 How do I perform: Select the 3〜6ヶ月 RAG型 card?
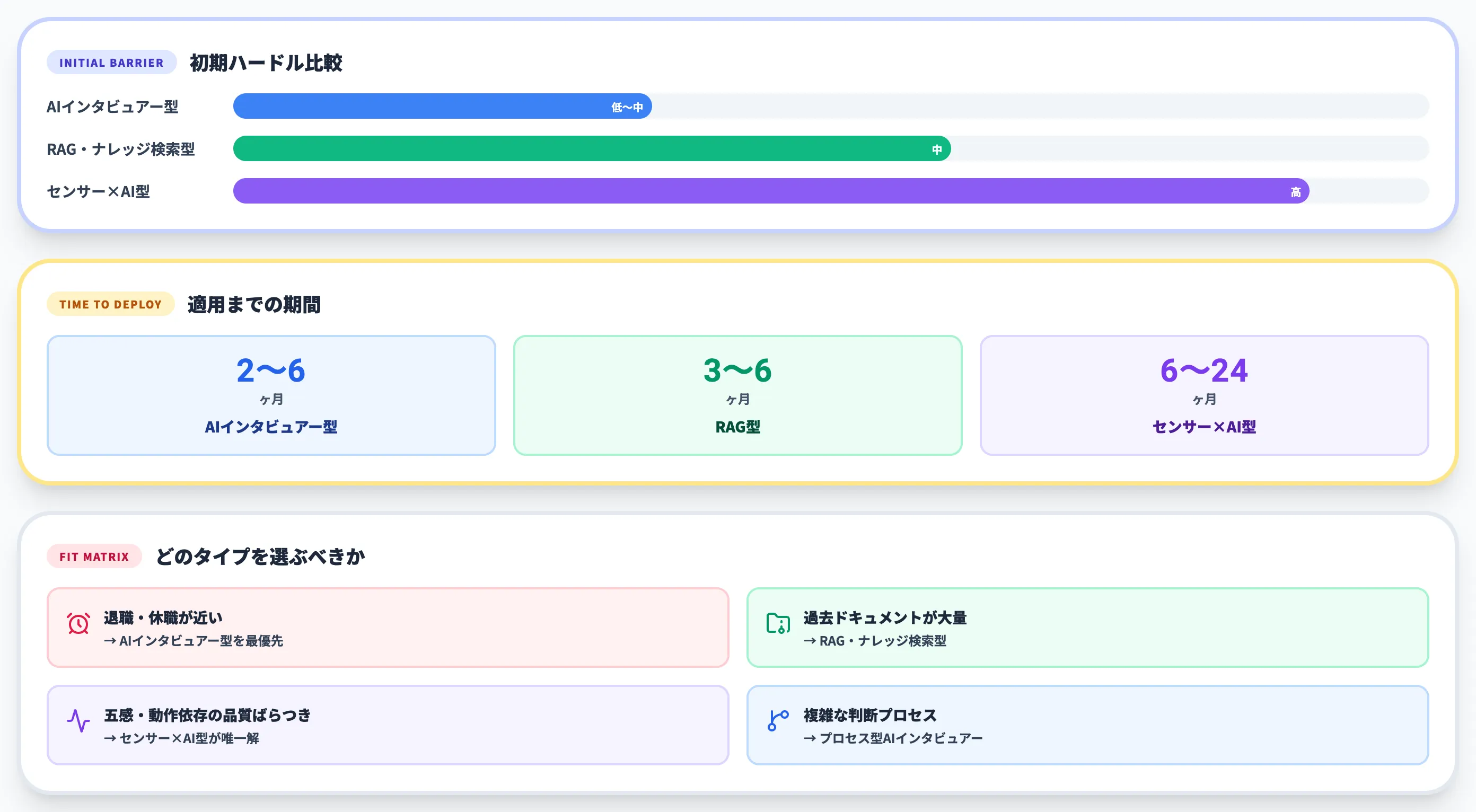[737, 395]
